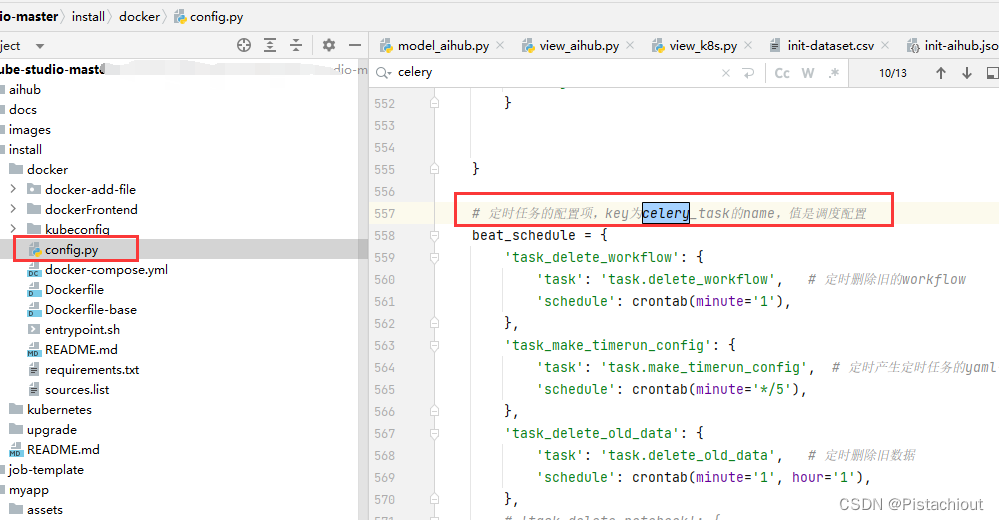Image resolution: width=999 pixels, height=520 pixels.
Task: Select docs folder in tree
Action: coord(23,110)
